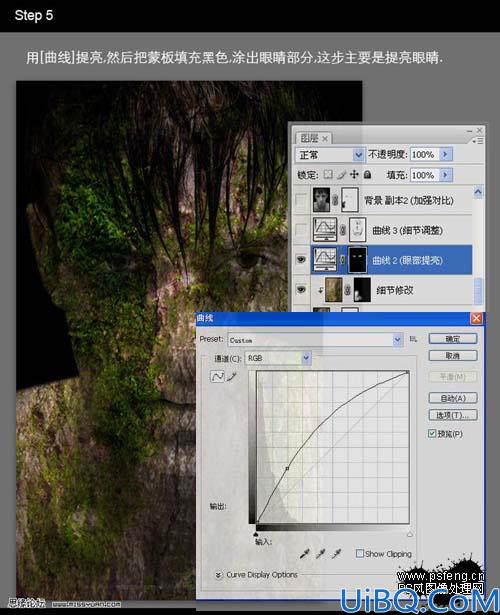
Task: Click the top-right curve end point
Action: [x=408, y=372]
